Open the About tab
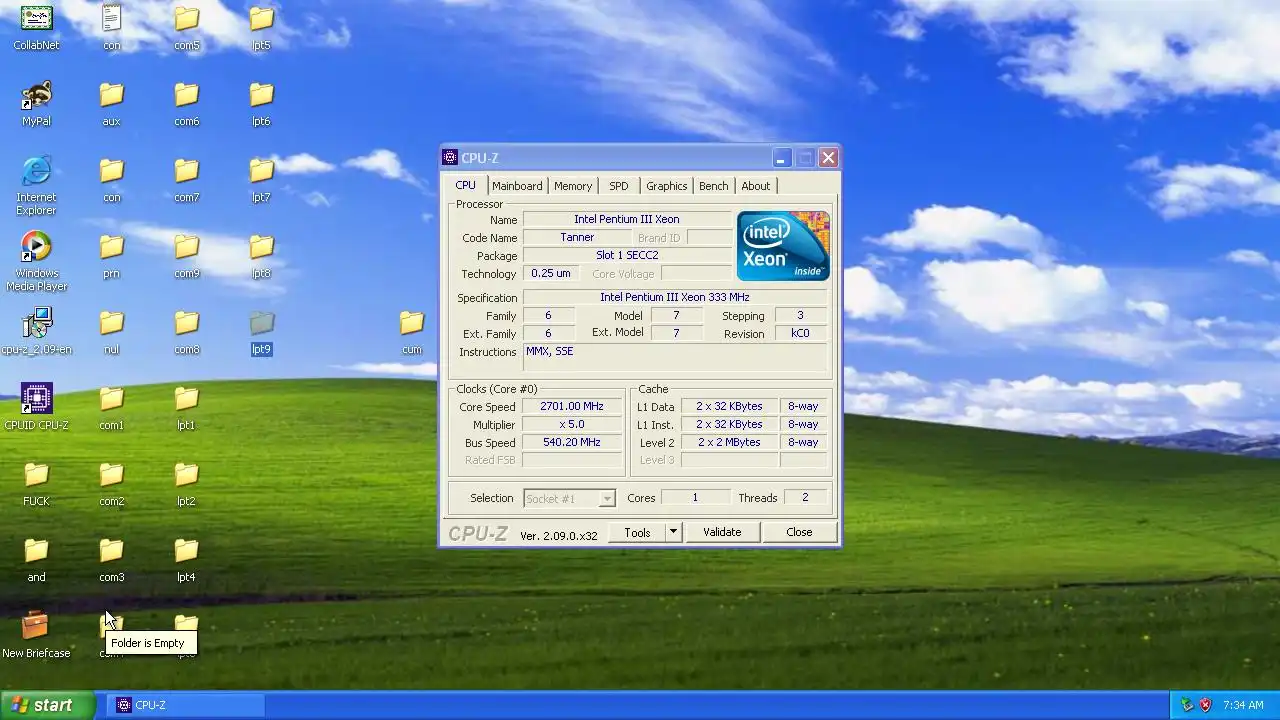The height and width of the screenshot is (720, 1280). click(x=756, y=186)
